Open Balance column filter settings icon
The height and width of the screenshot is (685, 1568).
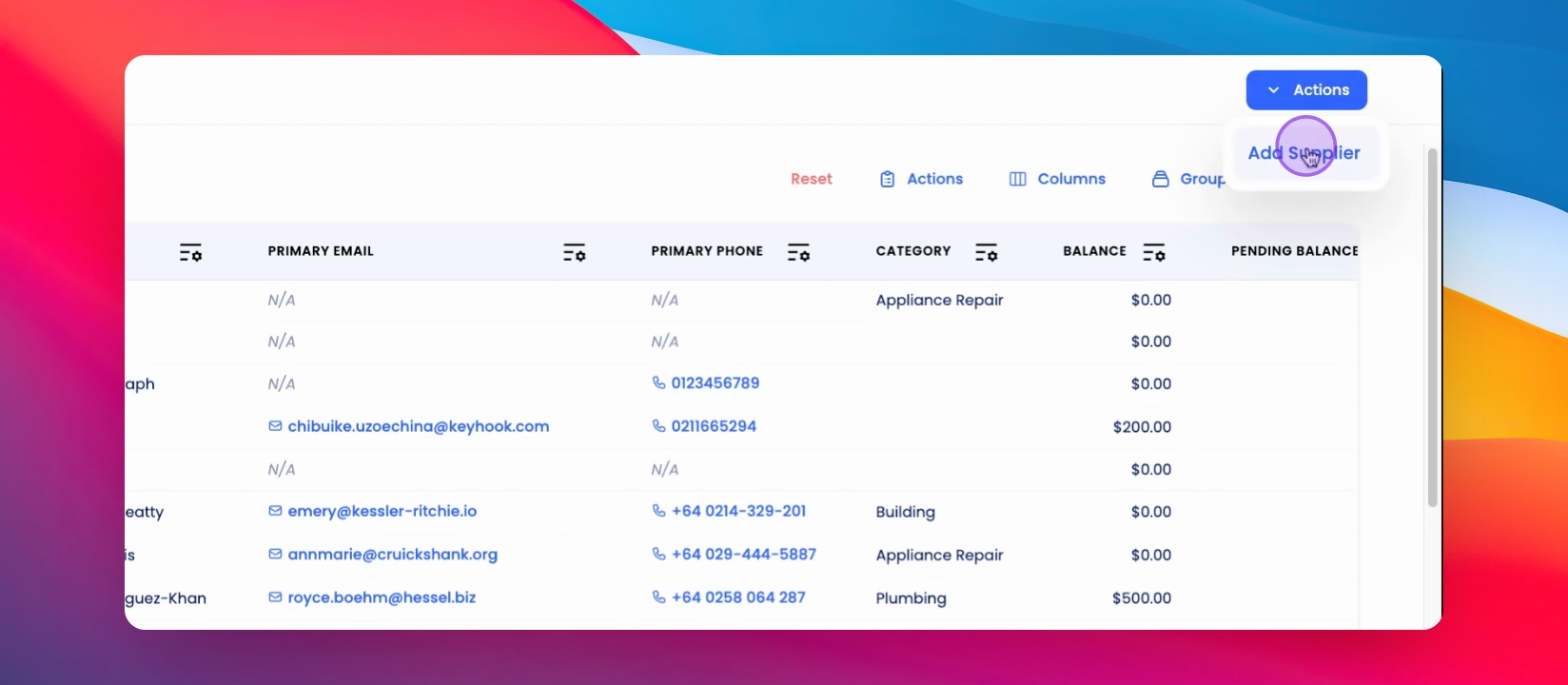[x=1153, y=252]
